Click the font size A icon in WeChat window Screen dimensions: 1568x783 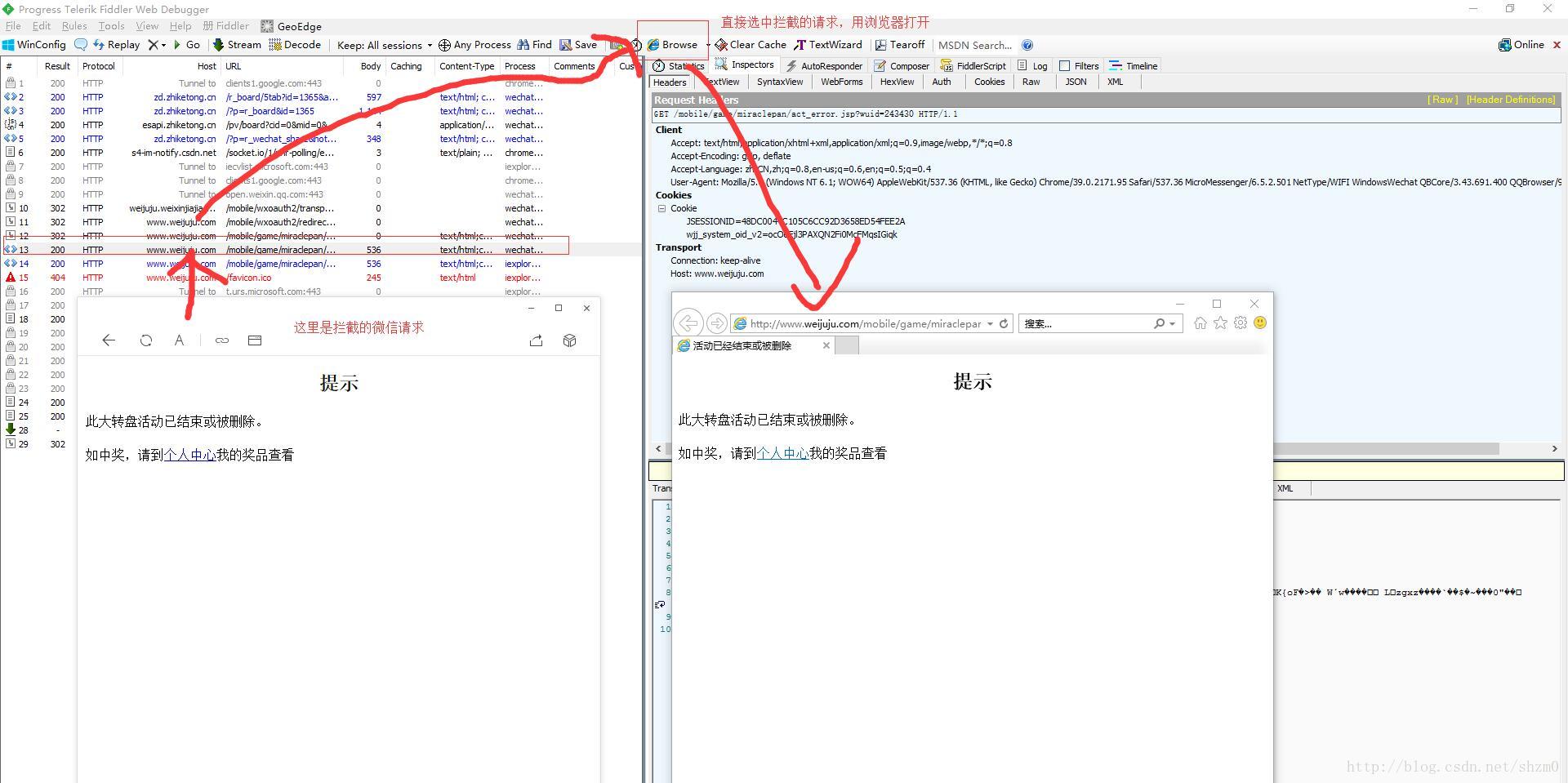coord(179,340)
